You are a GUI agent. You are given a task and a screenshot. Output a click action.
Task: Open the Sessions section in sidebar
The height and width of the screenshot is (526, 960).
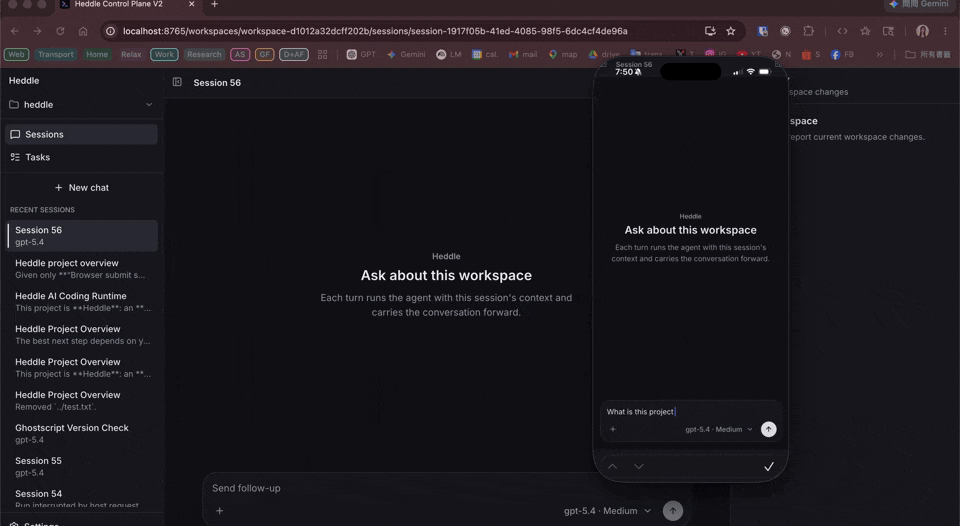pyautogui.click(x=81, y=134)
